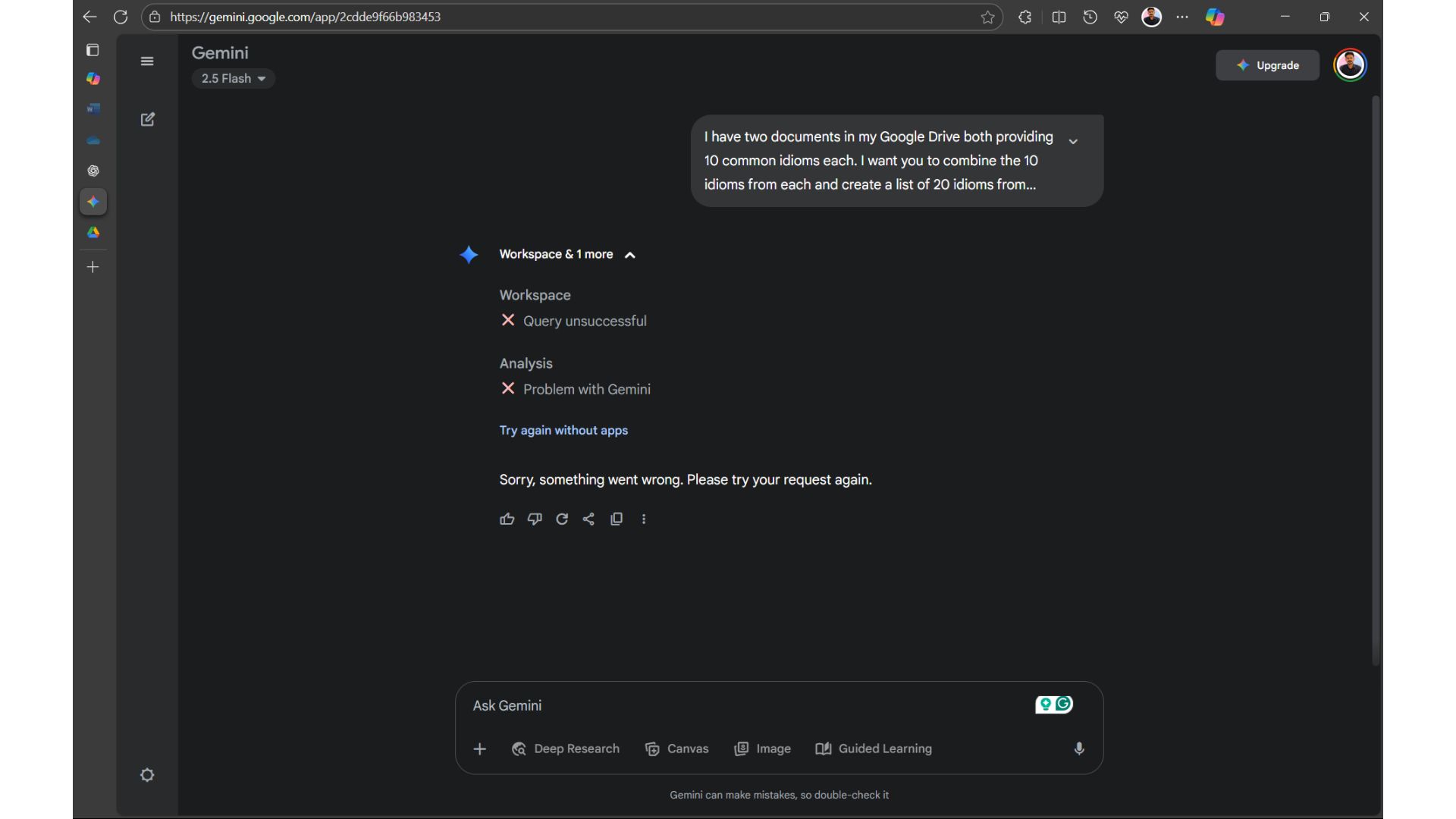Screen dimensions: 1456x819
Task: Toggle split screen in the browser
Action: [1059, 17]
